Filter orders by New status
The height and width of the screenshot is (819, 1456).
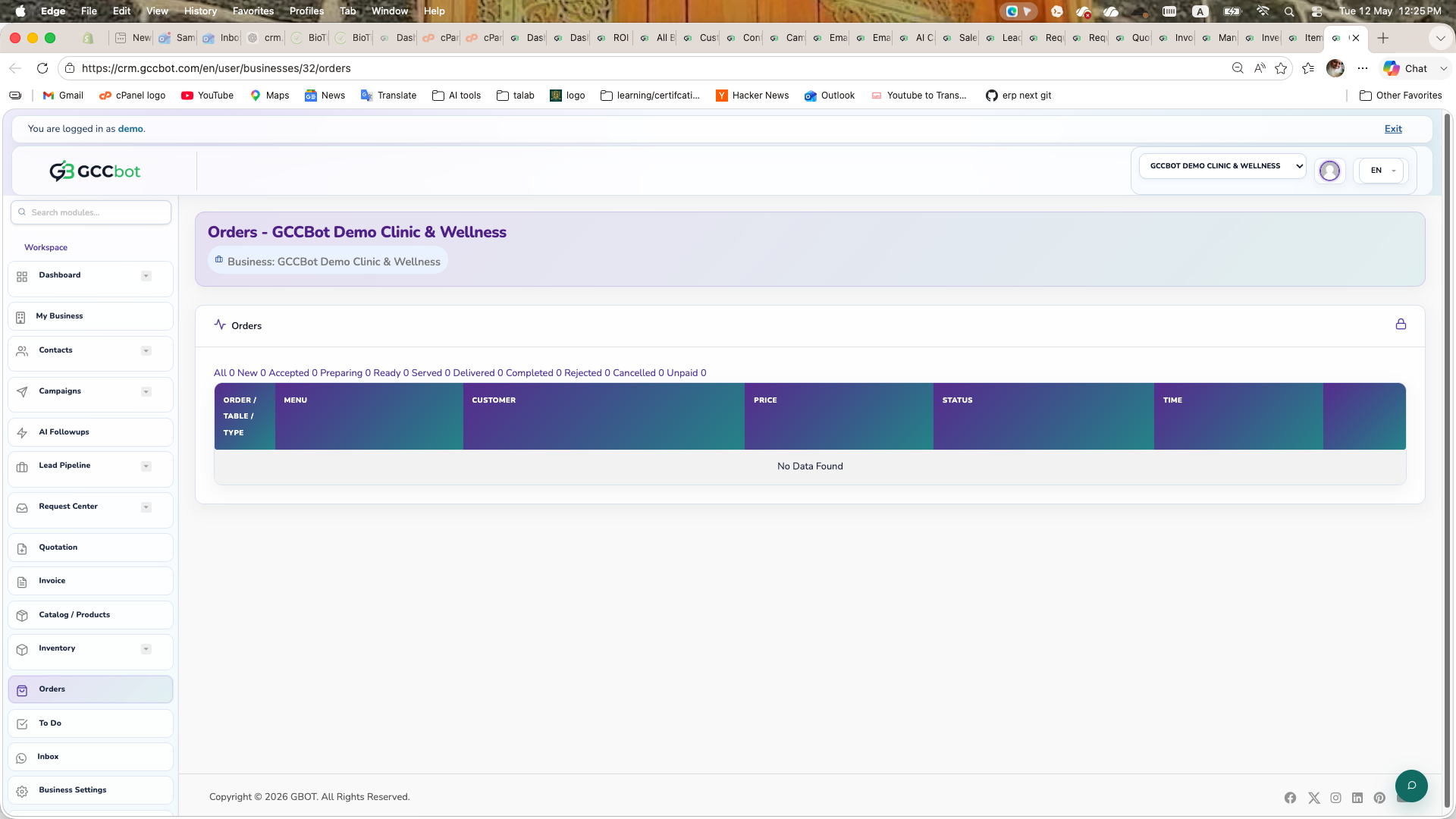coord(252,373)
